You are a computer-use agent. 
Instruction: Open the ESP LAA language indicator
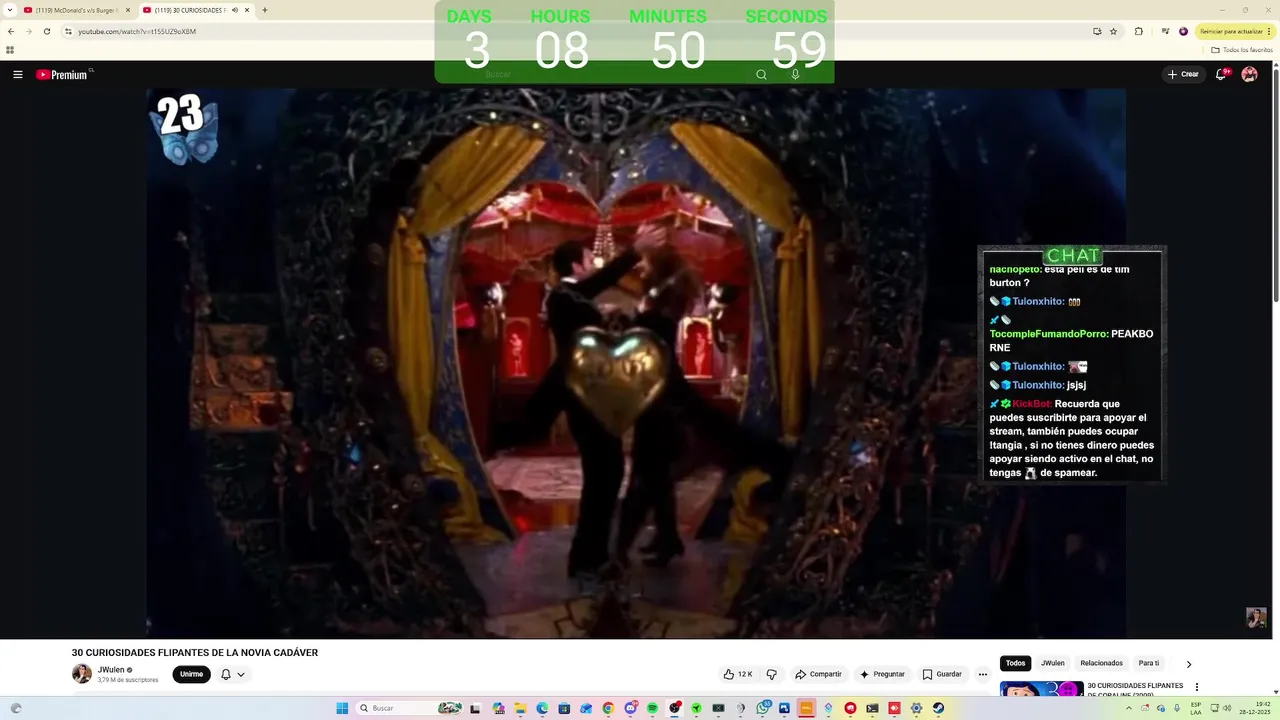tap(1196, 708)
